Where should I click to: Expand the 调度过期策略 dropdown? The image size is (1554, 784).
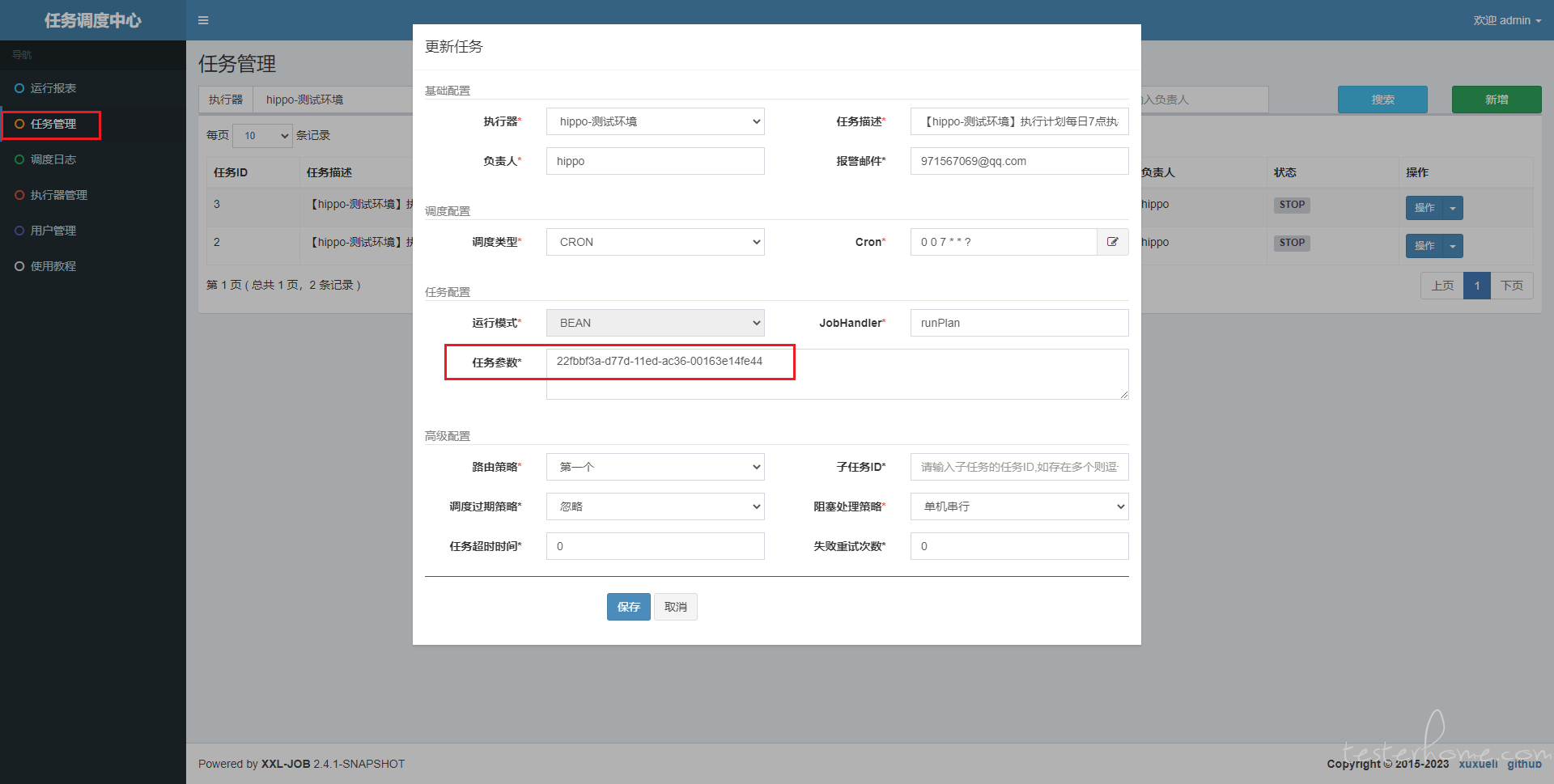[x=656, y=506]
